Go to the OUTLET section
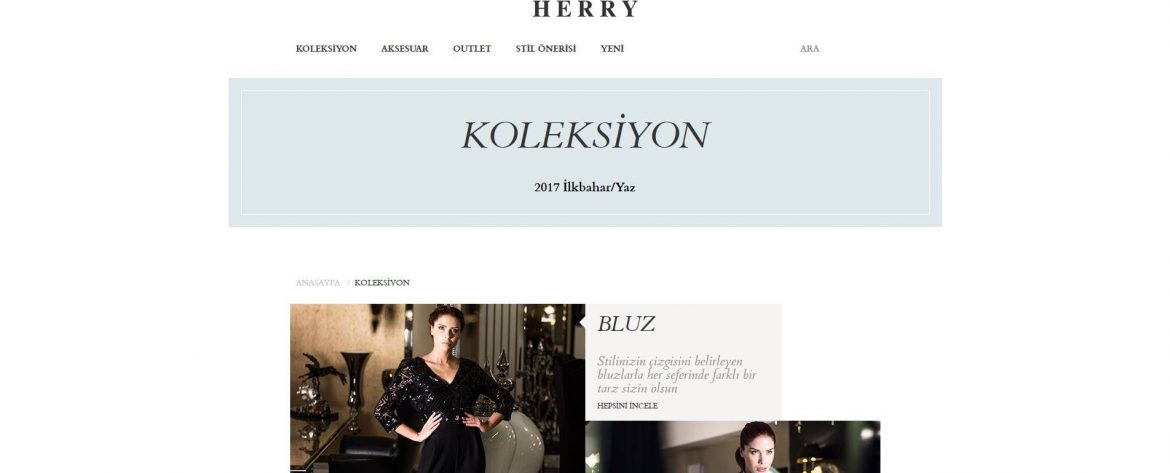Image resolution: width=1170 pixels, height=473 pixels. tap(472, 48)
